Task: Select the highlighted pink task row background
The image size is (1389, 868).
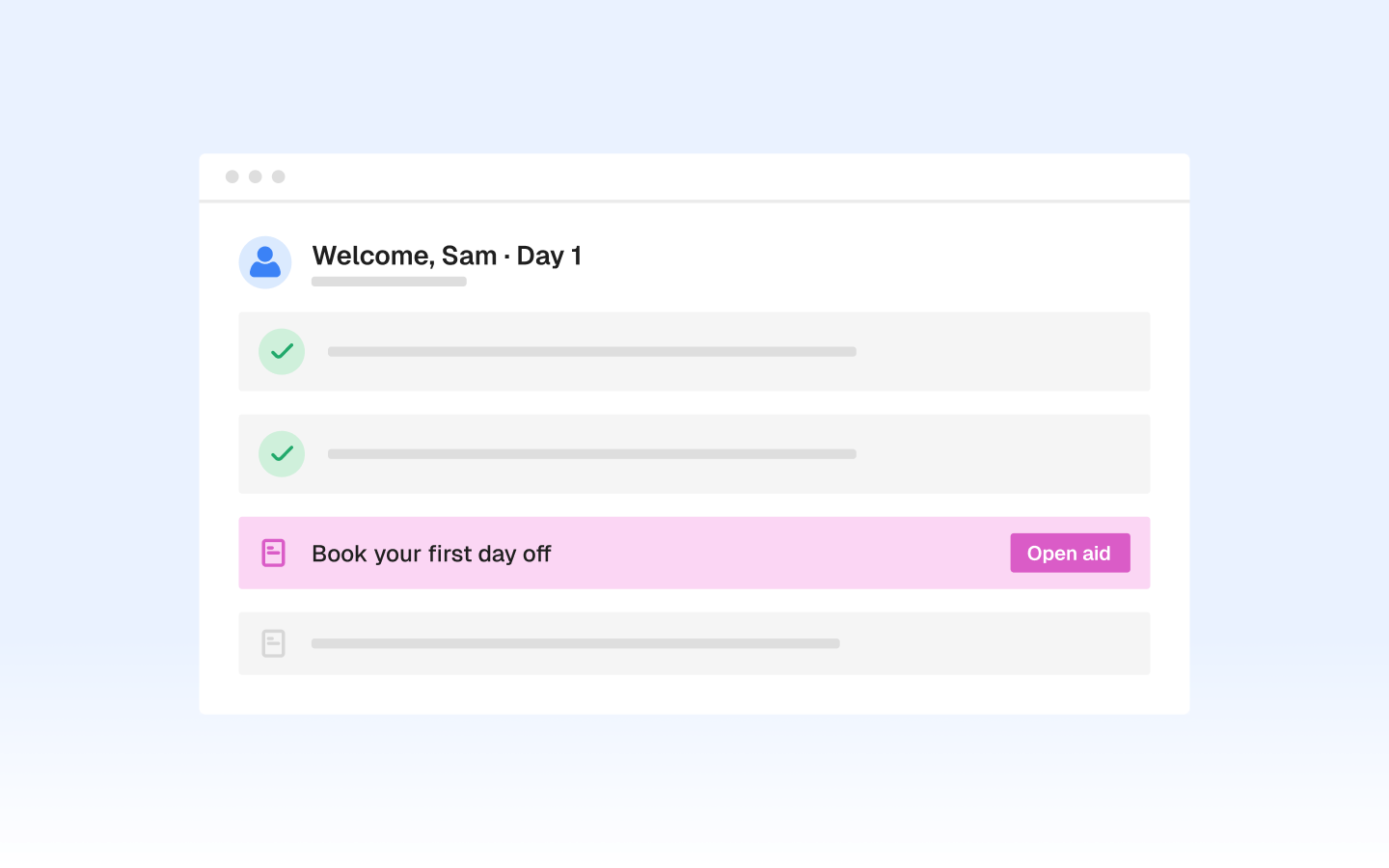Action: (x=694, y=553)
